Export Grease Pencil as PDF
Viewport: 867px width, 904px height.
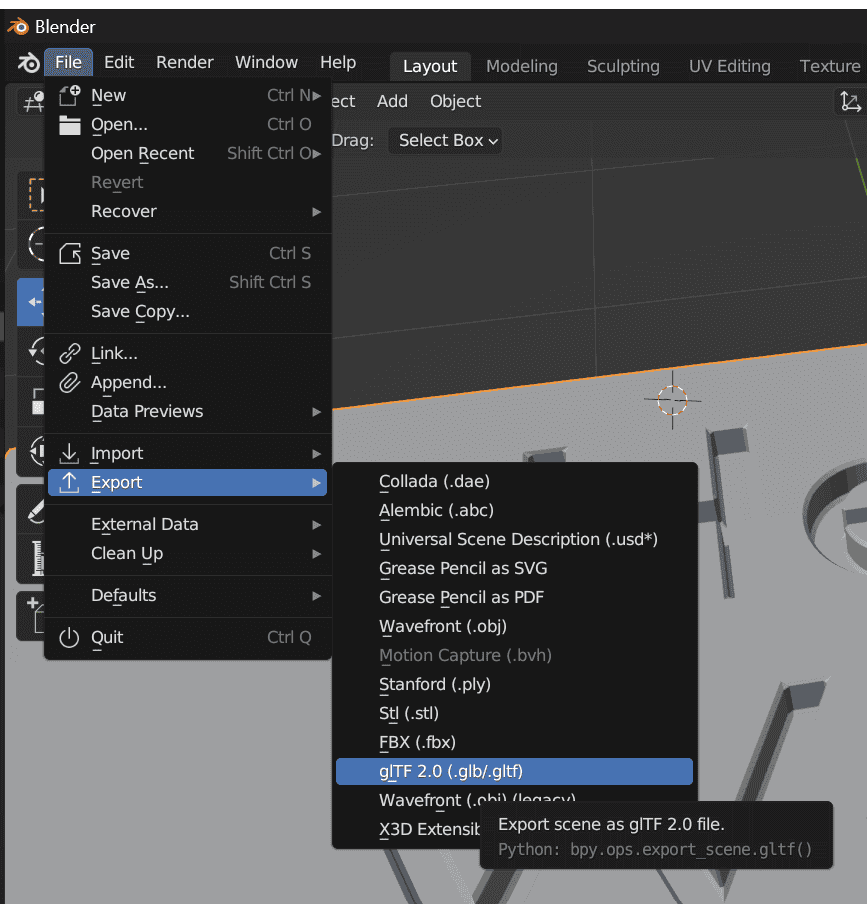pos(514,597)
